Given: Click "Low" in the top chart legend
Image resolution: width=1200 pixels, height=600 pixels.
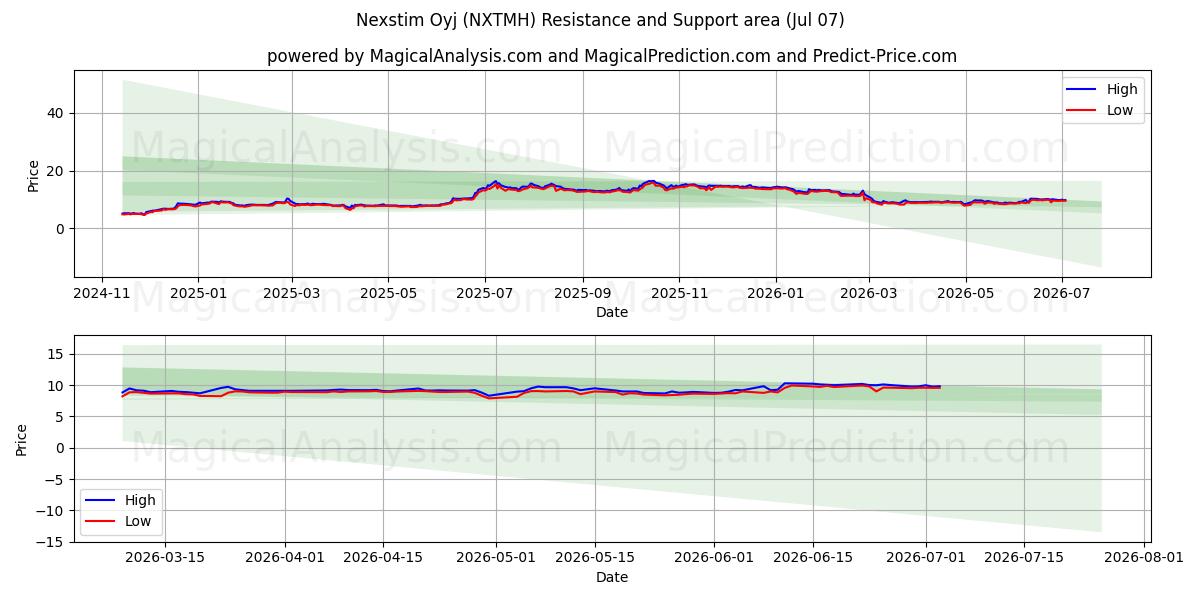Looking at the screenshot, I should (1120, 111).
